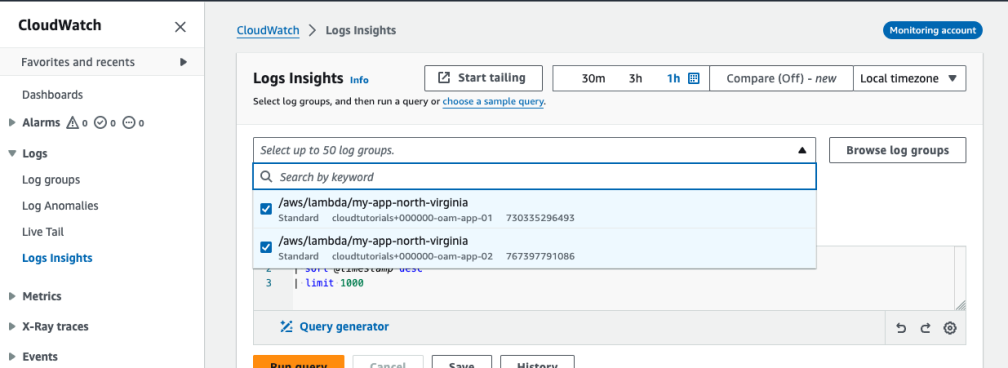Open Compare (Off) option
This screenshot has height=368, width=1008.
click(x=781, y=78)
